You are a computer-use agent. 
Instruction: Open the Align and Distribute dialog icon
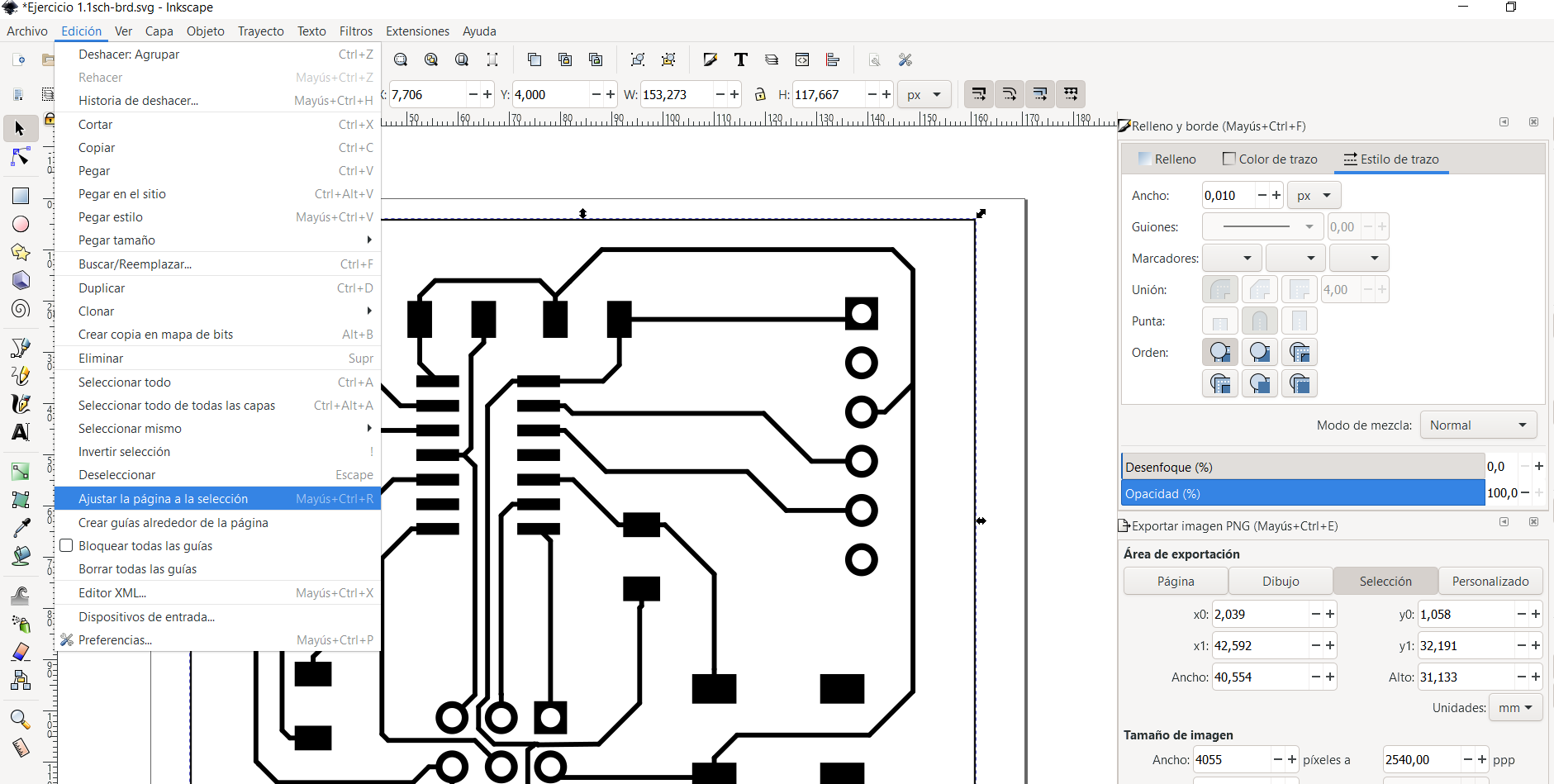[x=833, y=59]
